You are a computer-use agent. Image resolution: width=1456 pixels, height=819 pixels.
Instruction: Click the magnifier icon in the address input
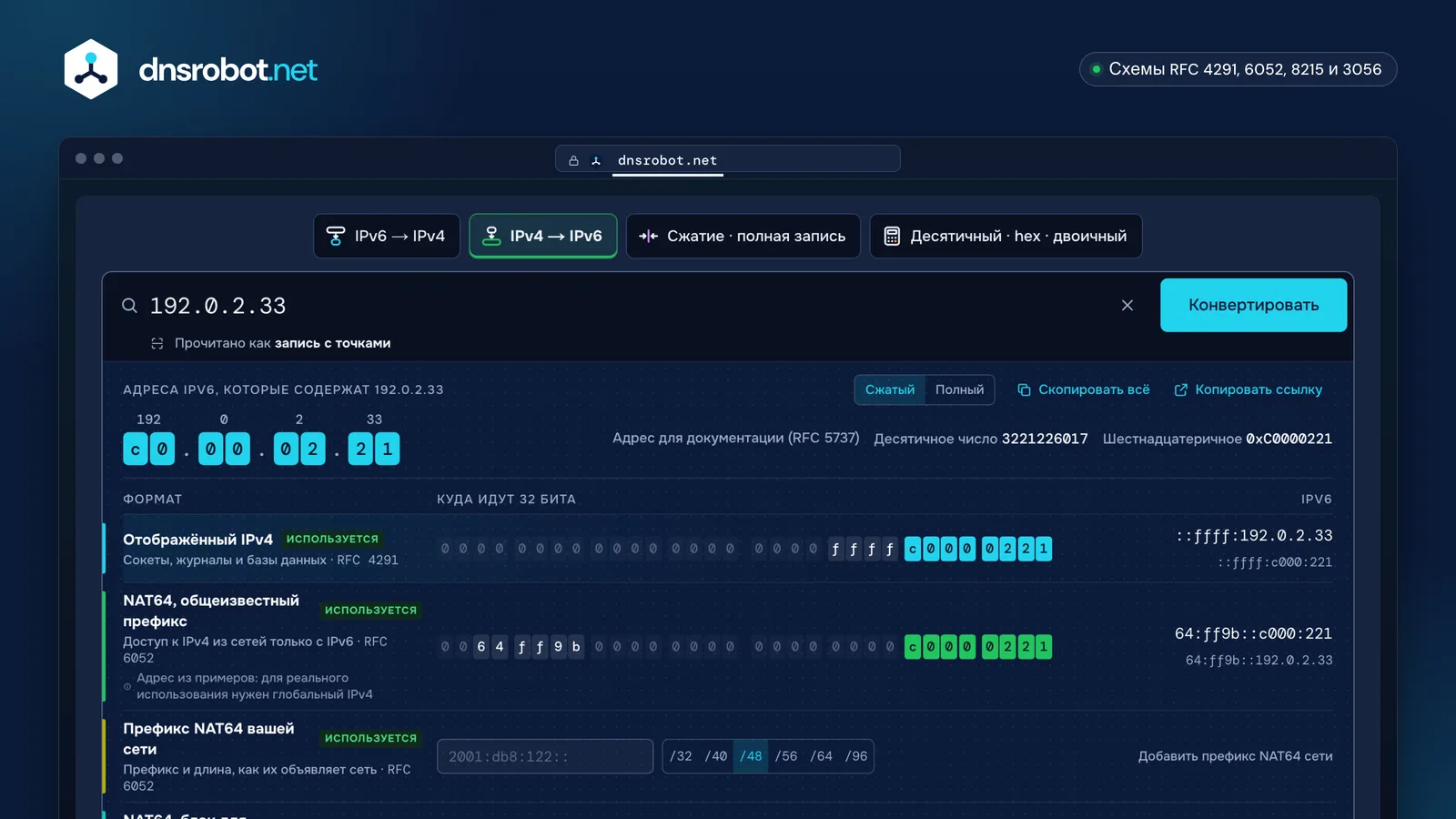[130, 306]
